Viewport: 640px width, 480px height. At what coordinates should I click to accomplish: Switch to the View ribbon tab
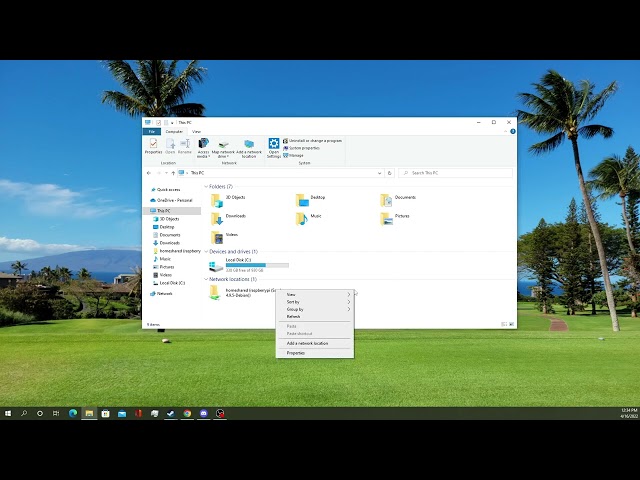[196, 131]
